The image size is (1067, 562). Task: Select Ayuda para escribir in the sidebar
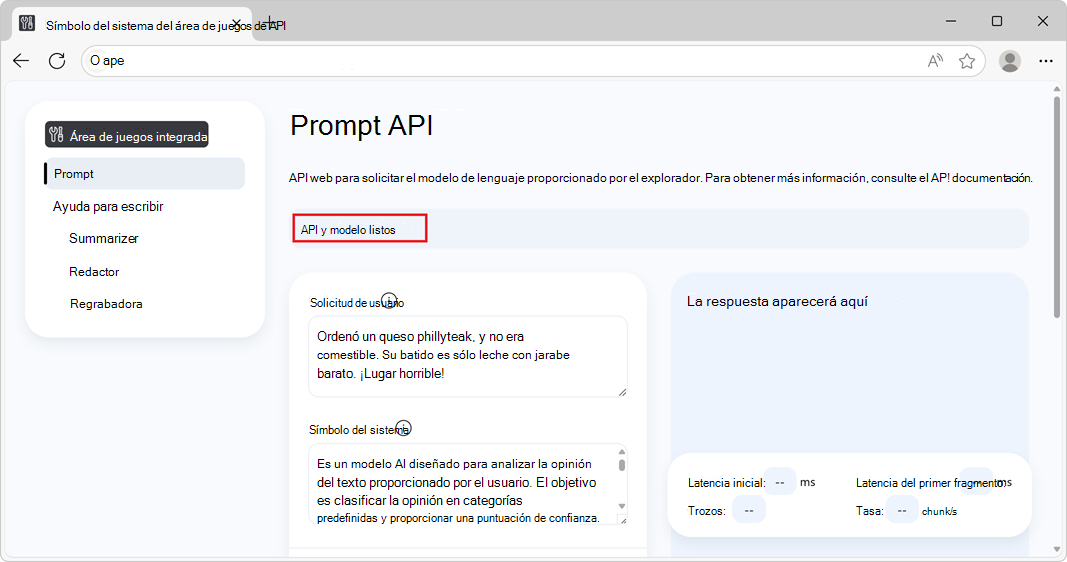[108, 206]
